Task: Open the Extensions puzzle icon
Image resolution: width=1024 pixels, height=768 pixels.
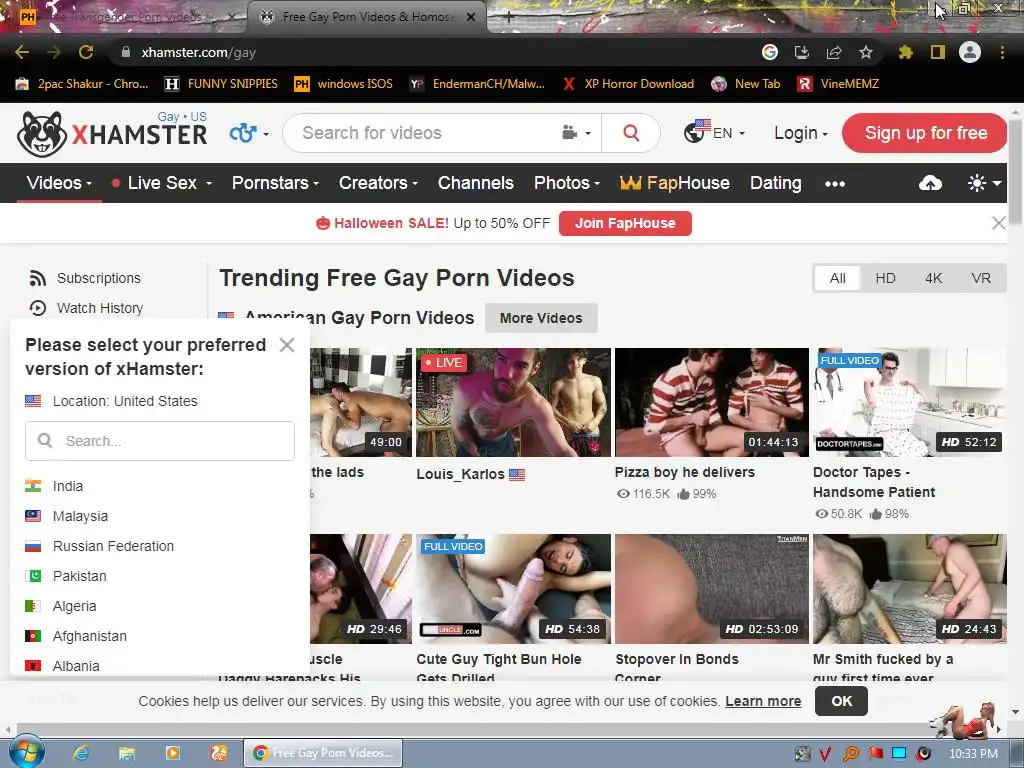Action: [905, 52]
